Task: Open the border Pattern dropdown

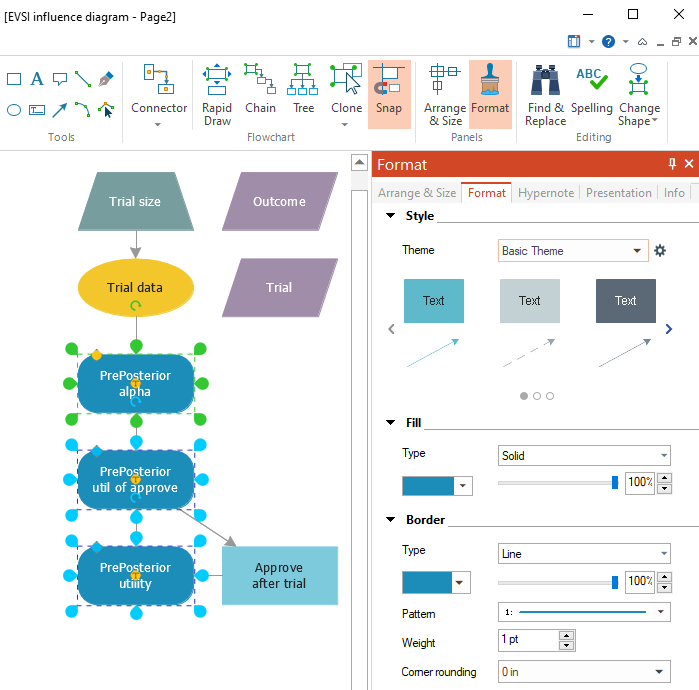Action: (x=661, y=612)
